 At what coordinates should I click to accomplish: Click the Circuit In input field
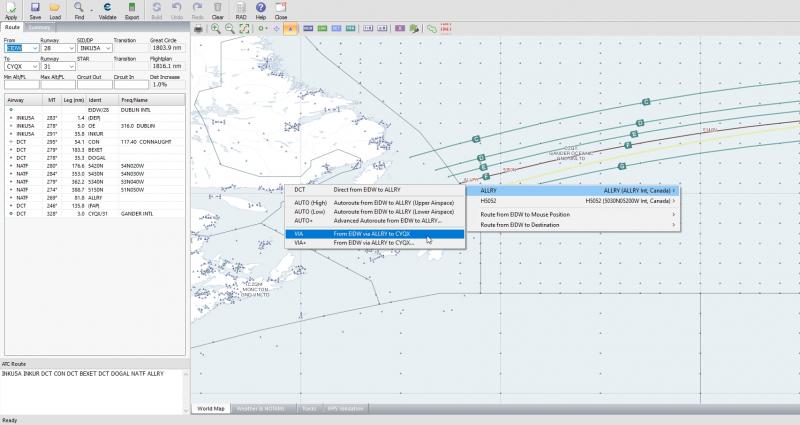point(131,85)
